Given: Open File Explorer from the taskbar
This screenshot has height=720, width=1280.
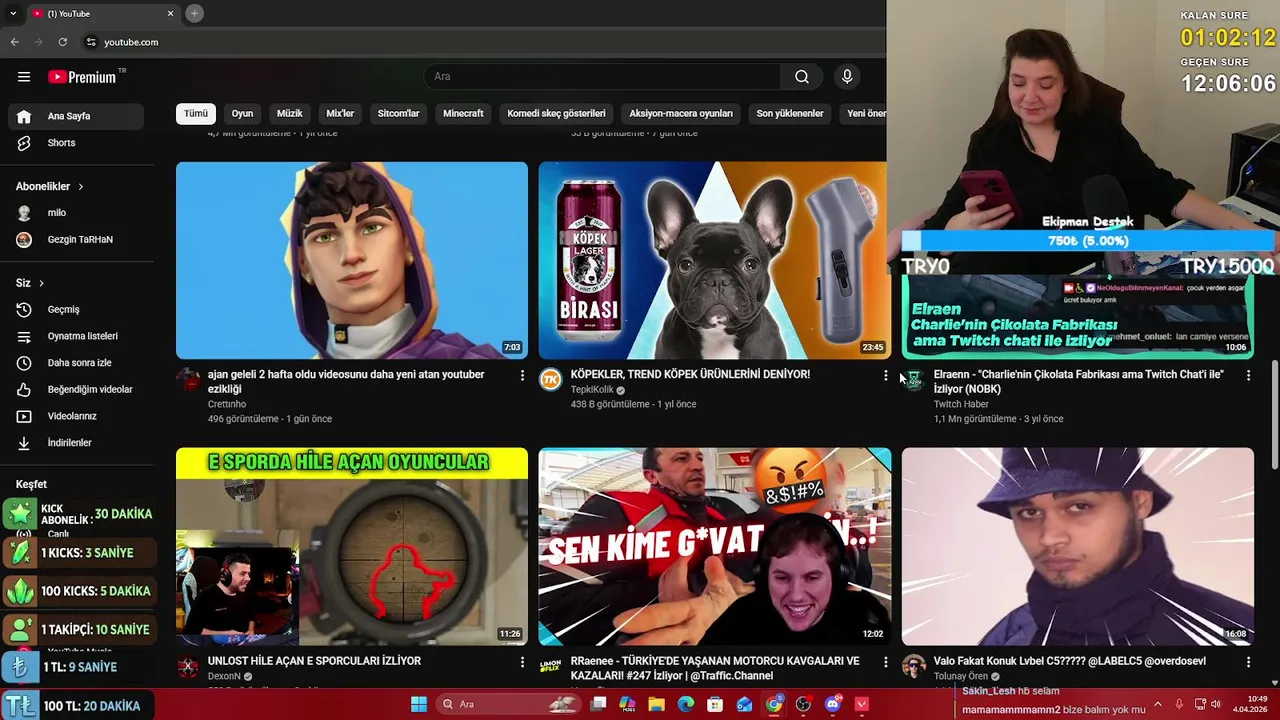Looking at the screenshot, I should coord(657,704).
